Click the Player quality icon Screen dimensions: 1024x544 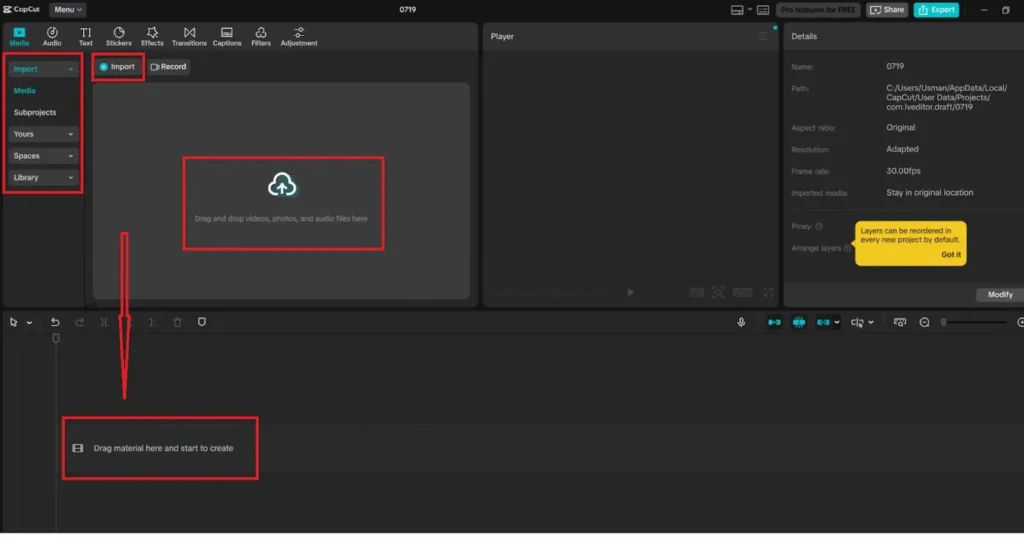pyautogui.click(x=697, y=293)
